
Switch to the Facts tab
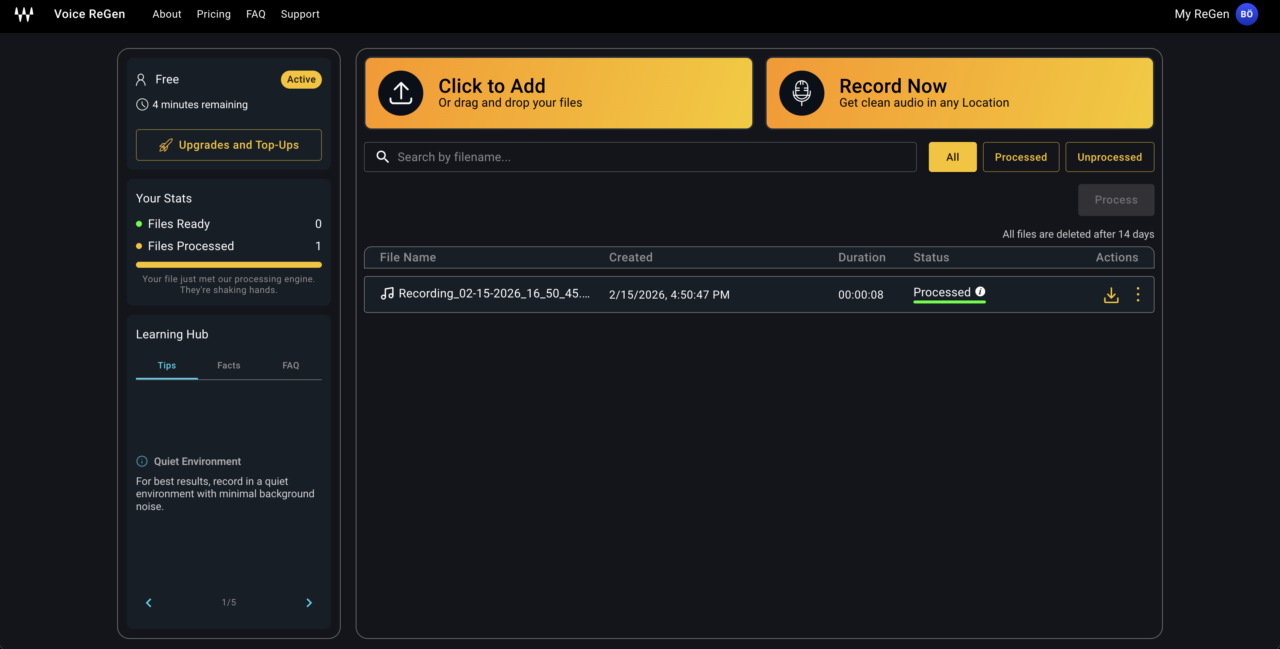[x=229, y=366]
